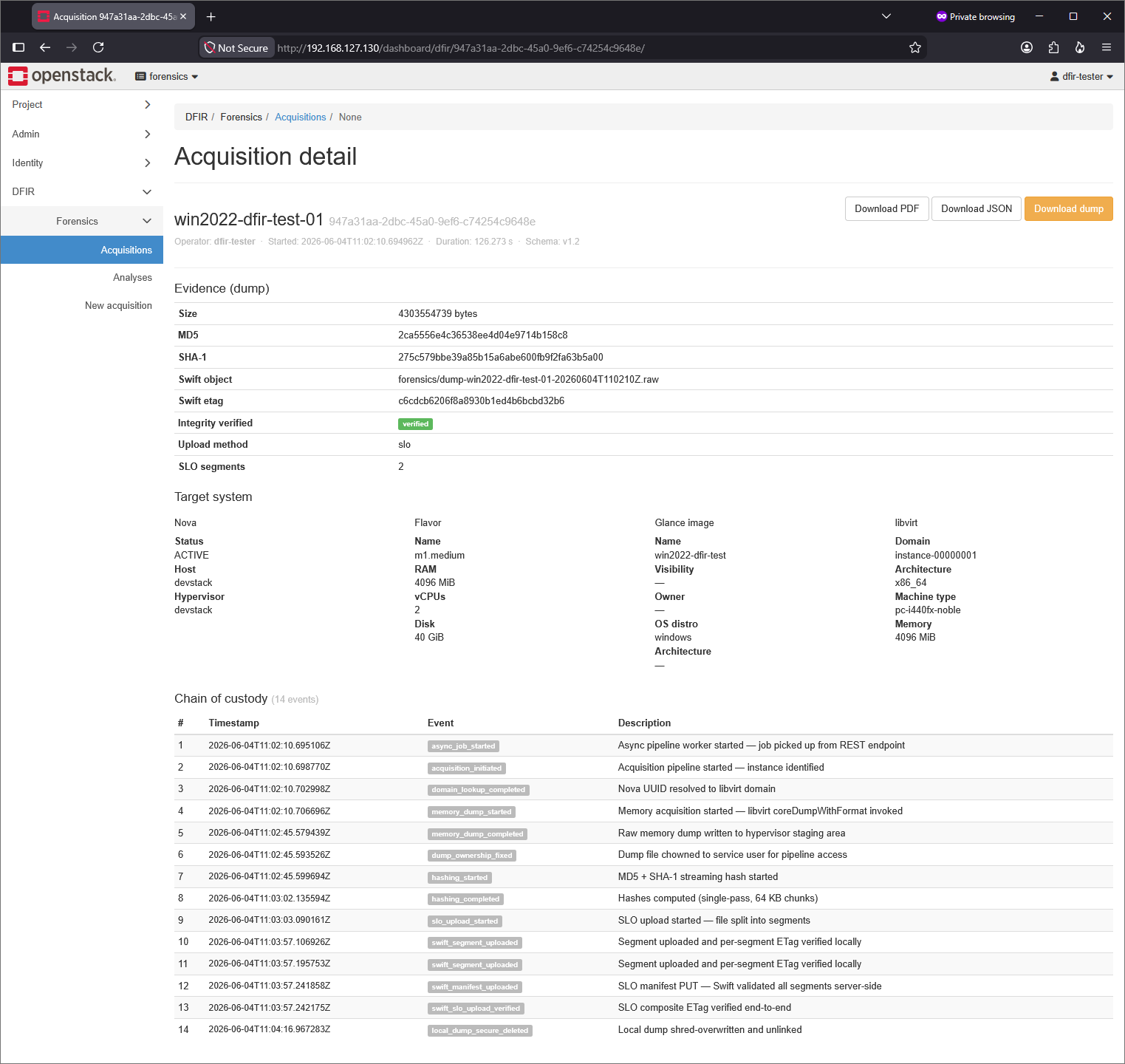The image size is (1125, 1064).
Task: Close the Acquisition tab
Action: tap(183, 16)
